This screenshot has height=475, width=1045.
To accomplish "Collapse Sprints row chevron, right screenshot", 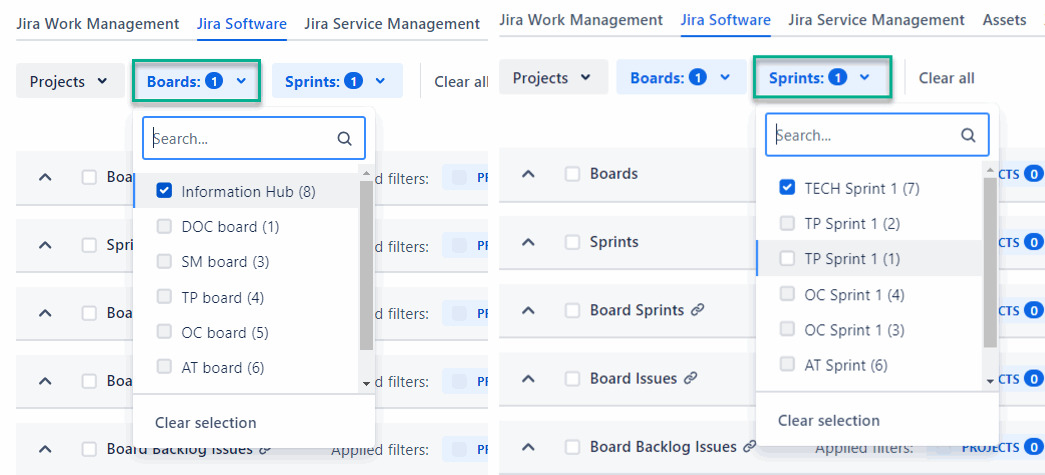I will [528, 242].
